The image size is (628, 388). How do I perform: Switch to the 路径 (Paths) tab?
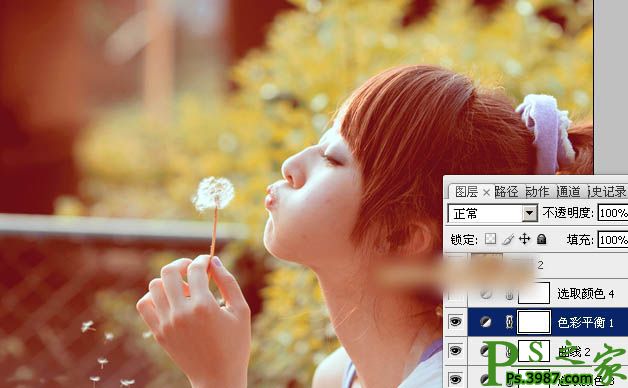[x=507, y=192]
